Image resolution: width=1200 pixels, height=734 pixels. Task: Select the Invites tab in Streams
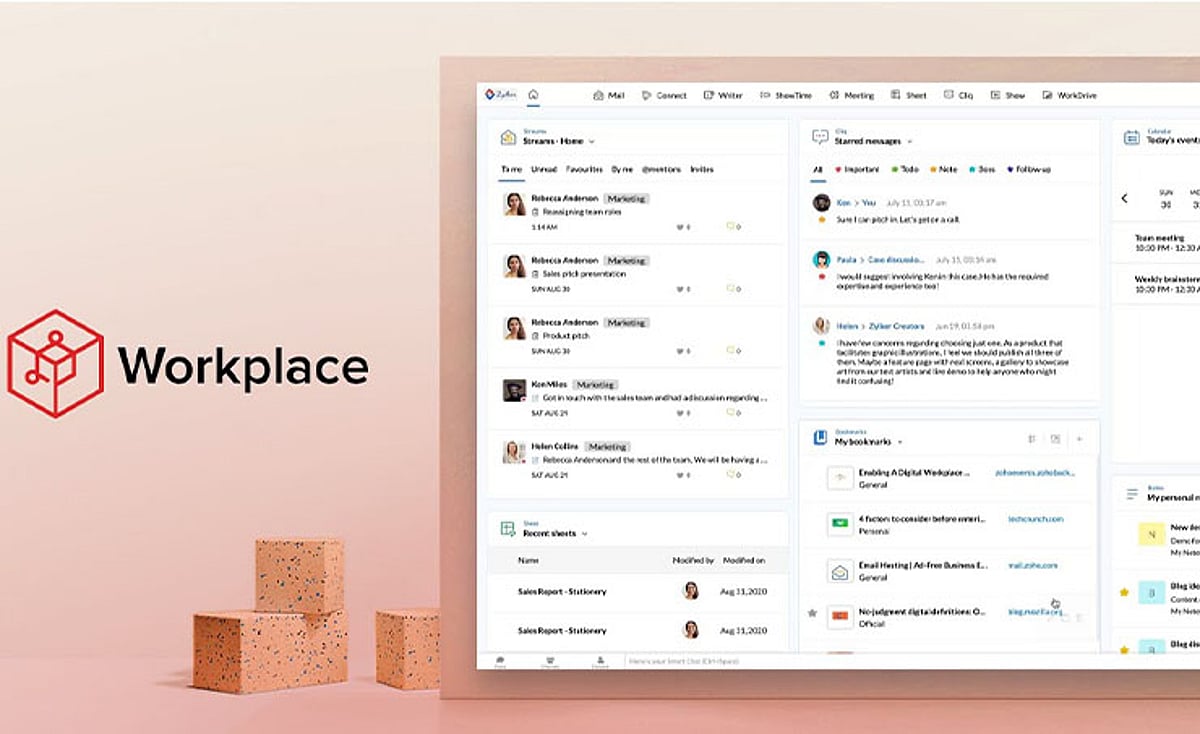pyautogui.click(x=702, y=170)
